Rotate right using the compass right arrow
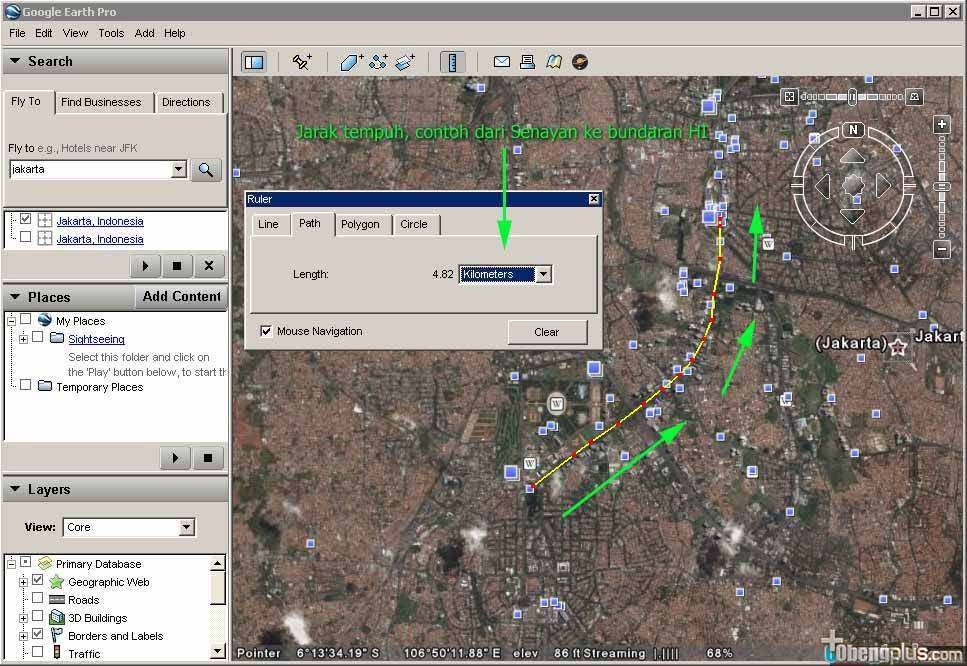 [x=883, y=186]
